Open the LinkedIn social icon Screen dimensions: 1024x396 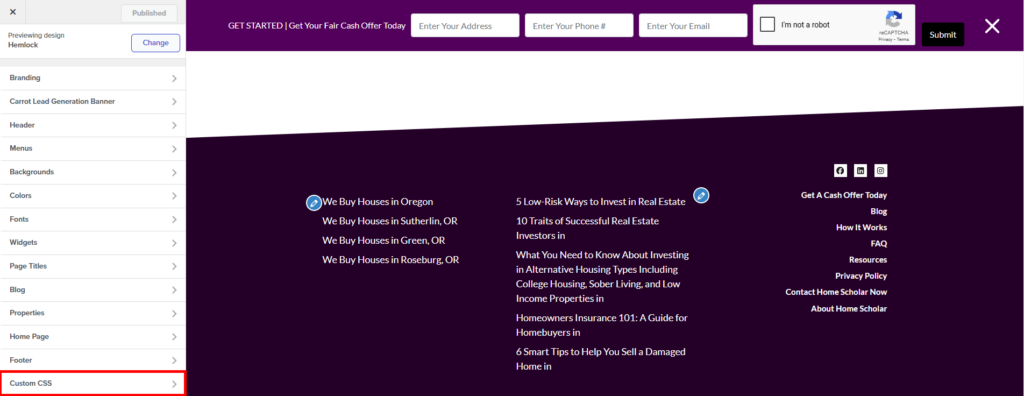pos(861,171)
